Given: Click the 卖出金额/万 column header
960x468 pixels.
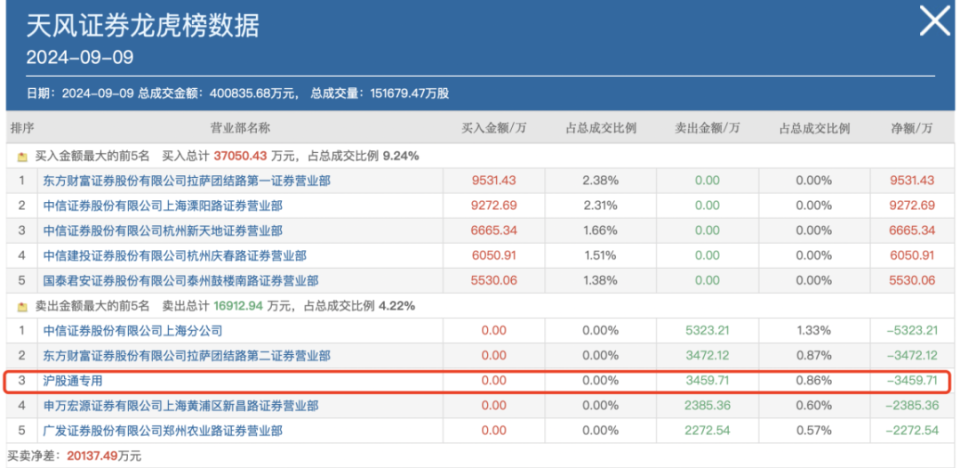Looking at the screenshot, I should click(707, 128).
